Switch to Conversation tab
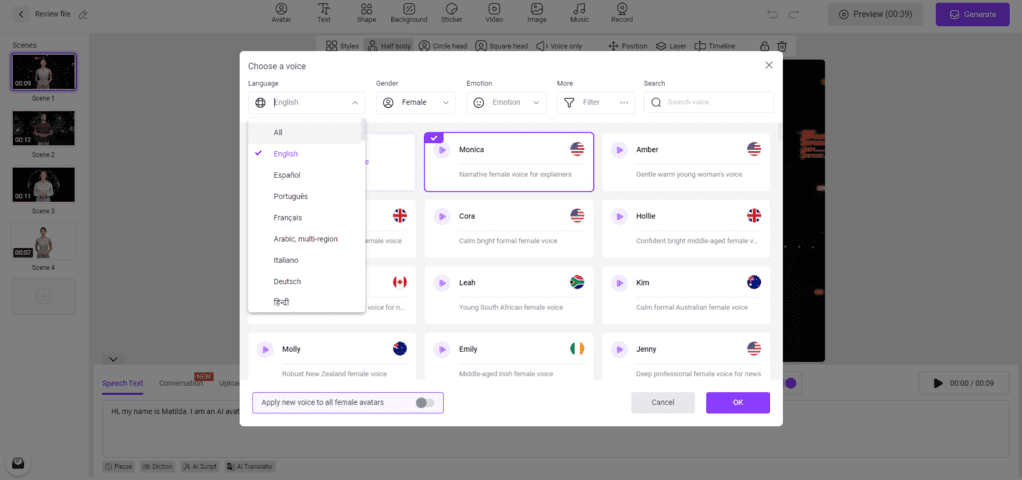Image resolution: width=1022 pixels, height=480 pixels. (x=181, y=383)
